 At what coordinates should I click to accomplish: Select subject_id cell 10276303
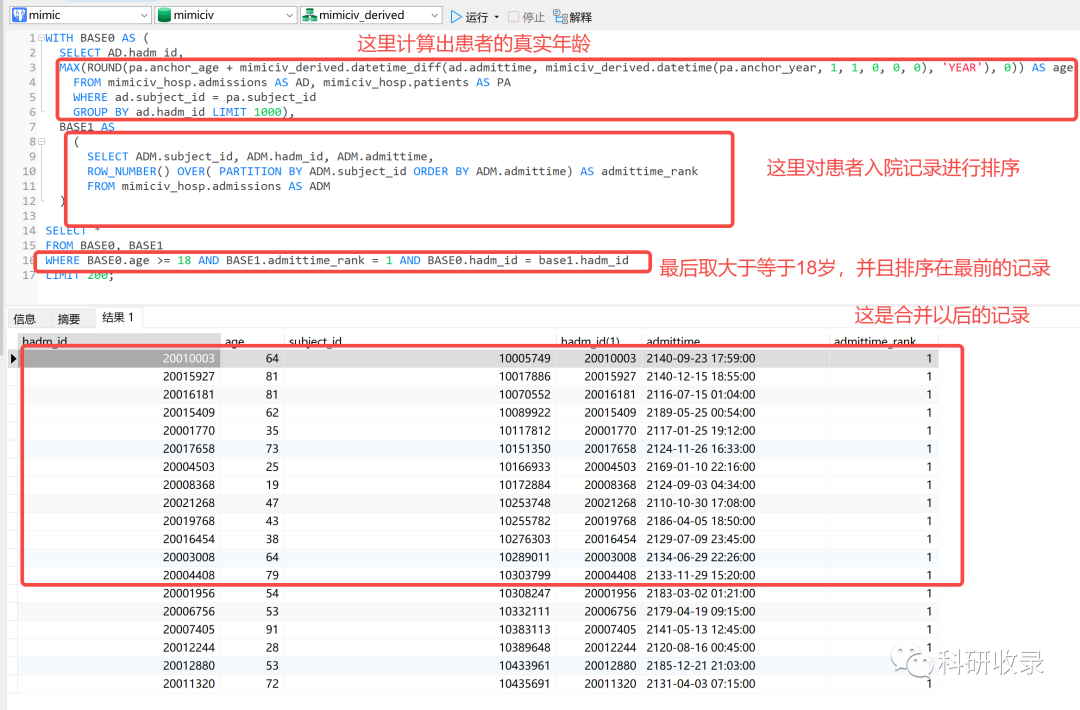(x=419, y=539)
